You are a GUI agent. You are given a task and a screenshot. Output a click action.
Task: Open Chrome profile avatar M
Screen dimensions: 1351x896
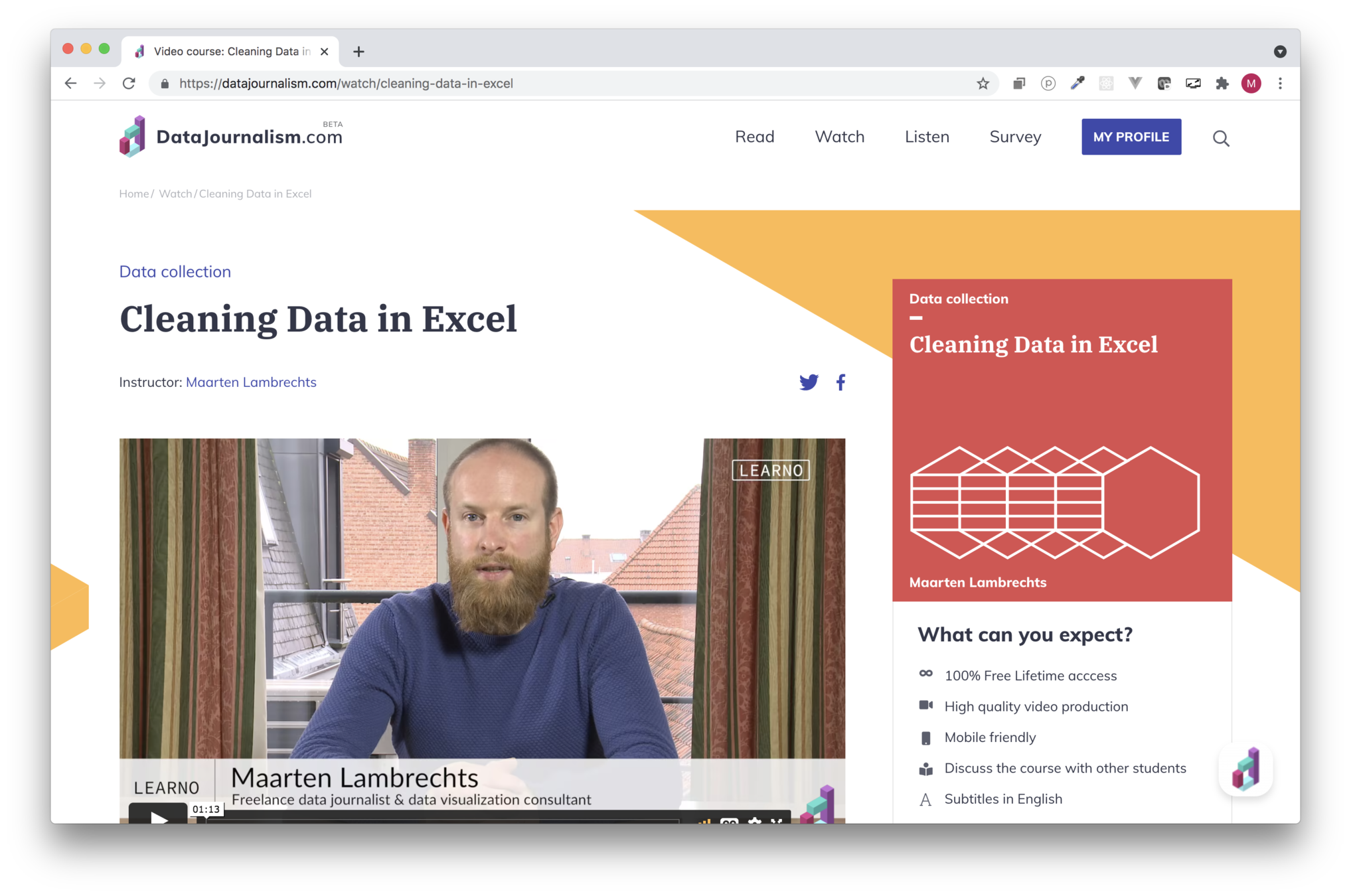[x=1251, y=84]
